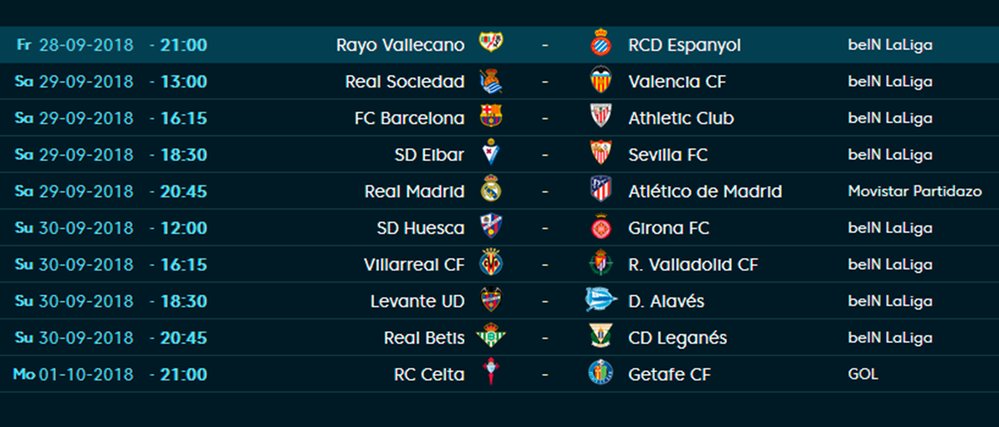Open the Atlético de Madrid crest
999x427 pixels.
pyautogui.click(x=601, y=190)
